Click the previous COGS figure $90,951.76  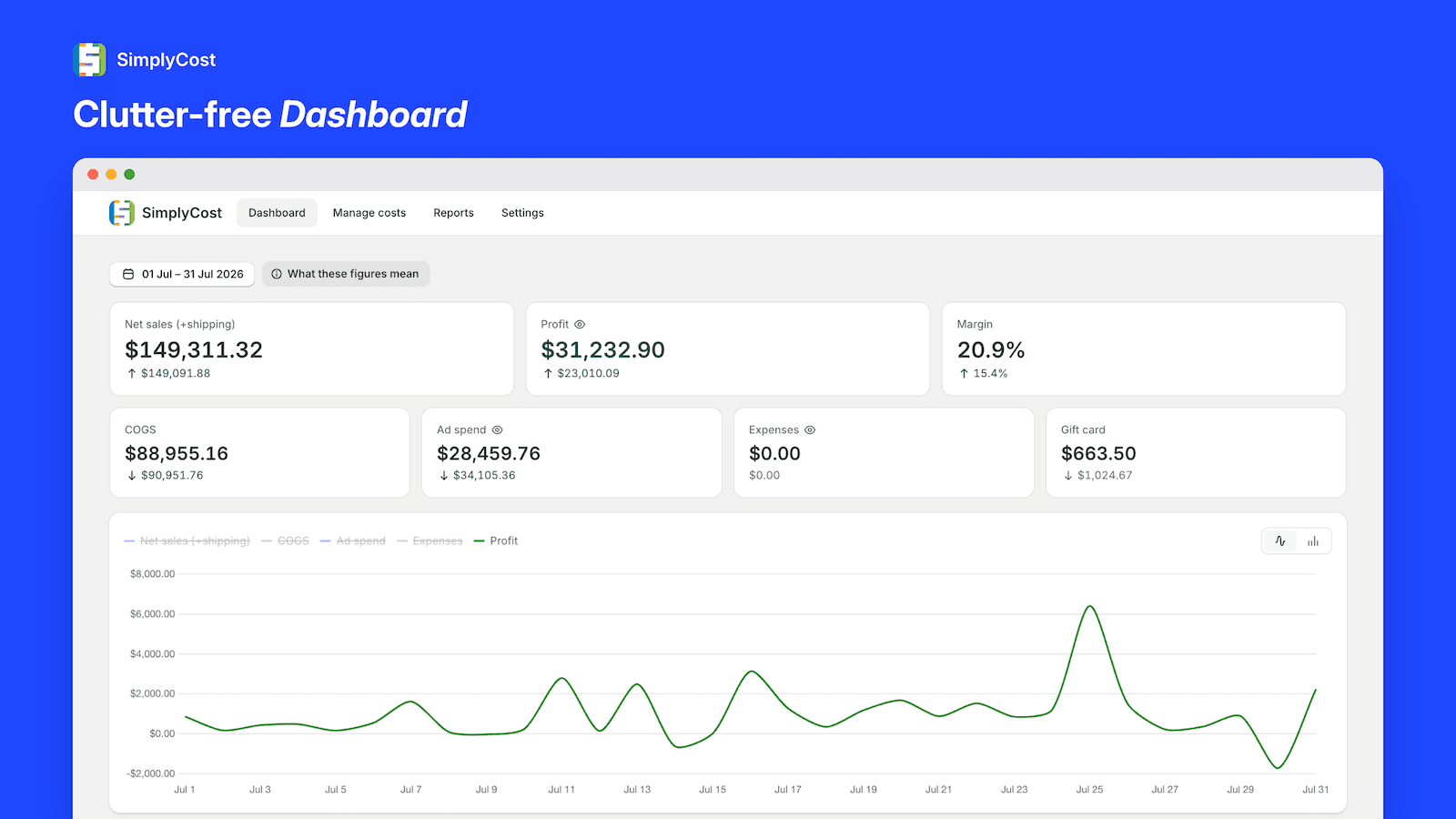tap(172, 475)
